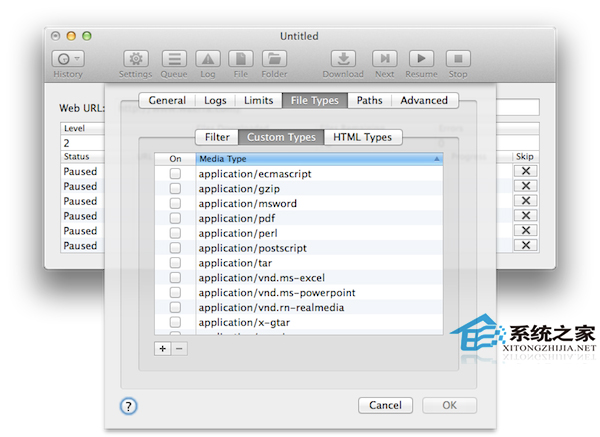Viewport: 600px width, 437px height.
Task: Open HTML Types sub-tab
Action: tap(363, 137)
